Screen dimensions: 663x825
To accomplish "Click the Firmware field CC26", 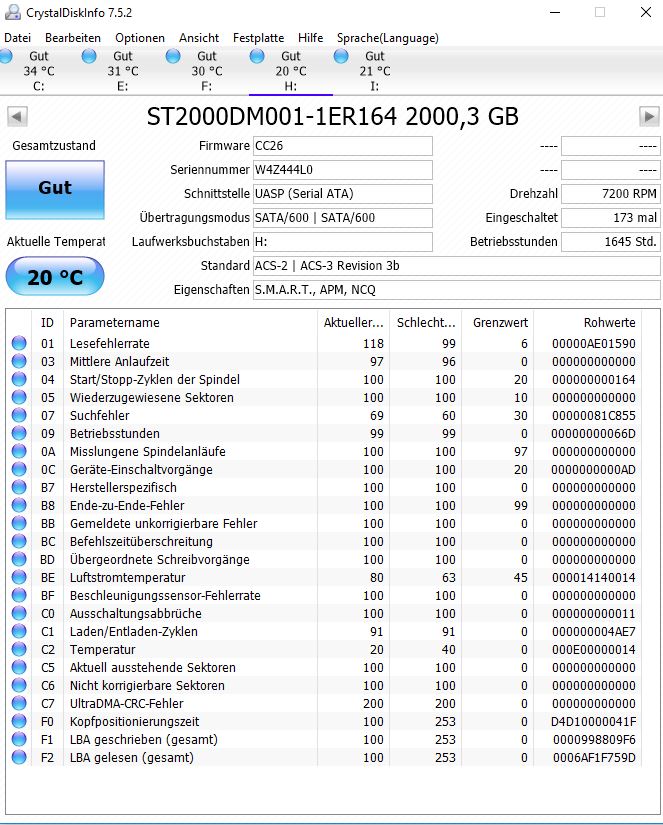I will 343,146.
